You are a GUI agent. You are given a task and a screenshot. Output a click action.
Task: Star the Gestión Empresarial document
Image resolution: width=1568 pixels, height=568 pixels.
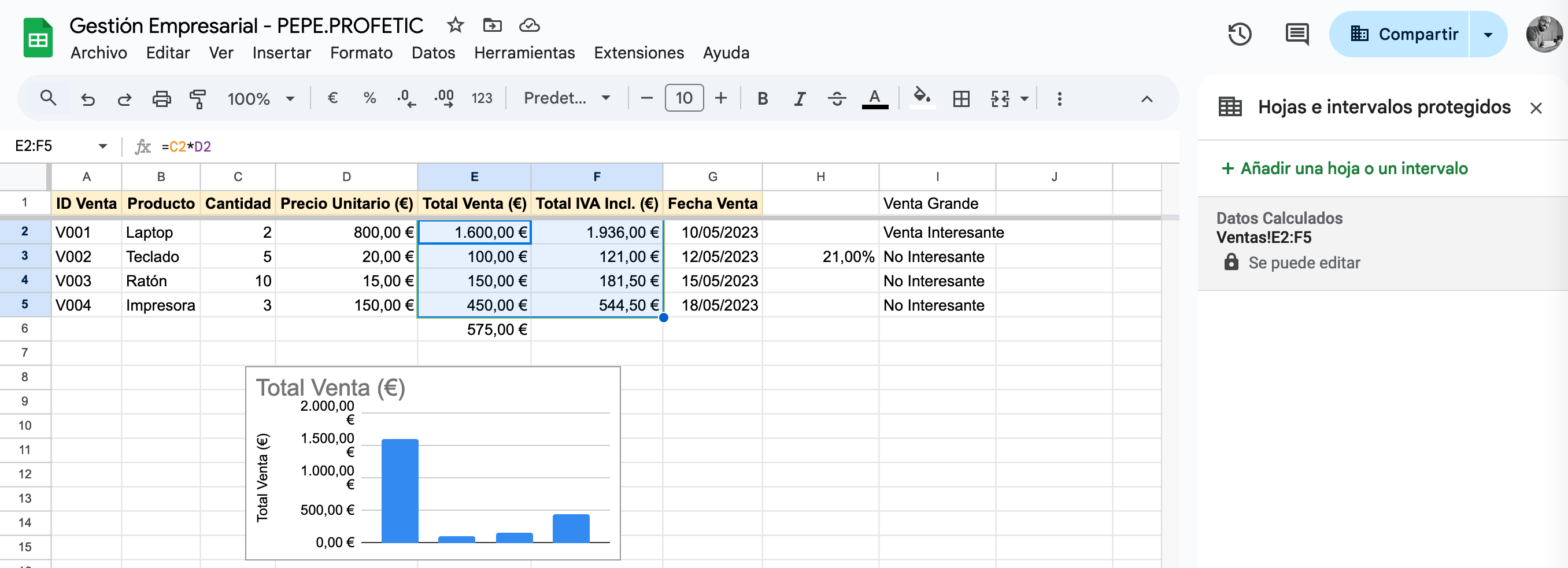(454, 25)
